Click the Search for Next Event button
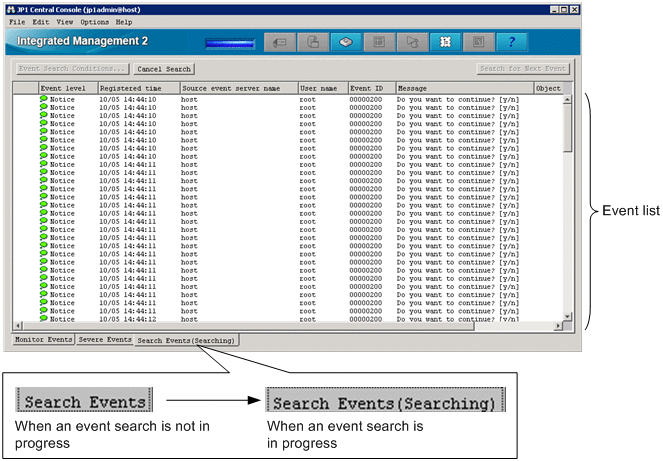This screenshot has height=461, width=663. click(523, 69)
